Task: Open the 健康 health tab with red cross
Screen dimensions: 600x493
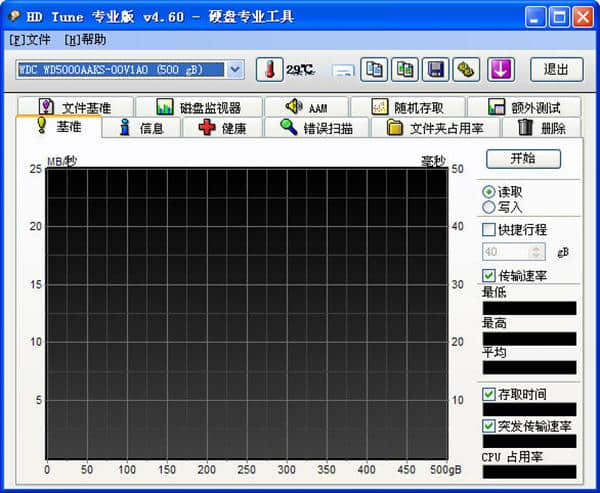Action: coord(222,128)
